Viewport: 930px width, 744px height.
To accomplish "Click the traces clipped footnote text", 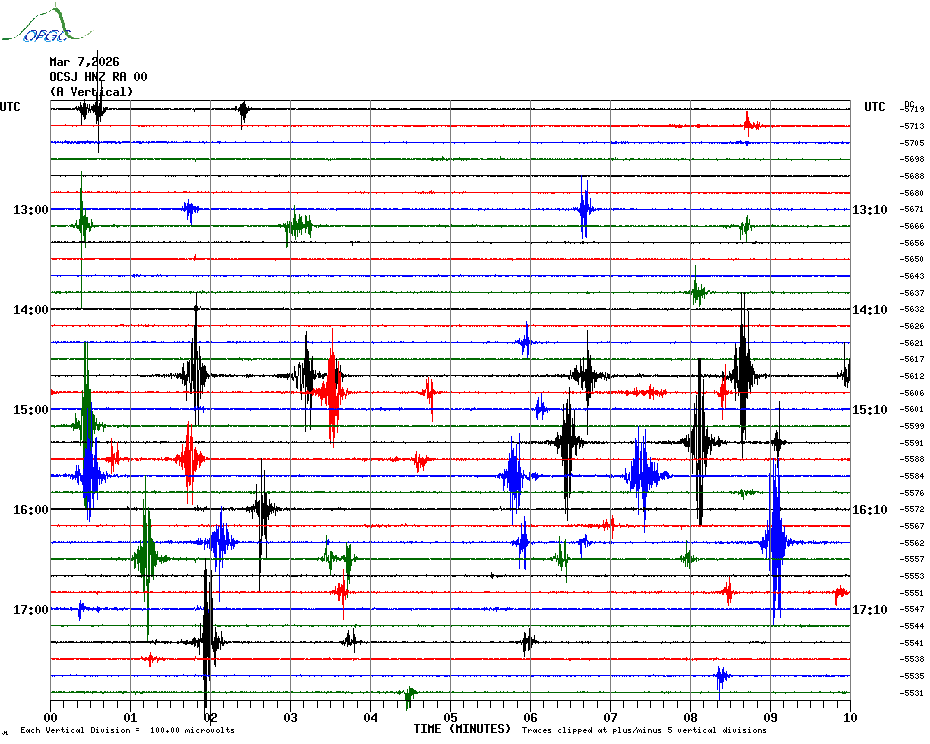I will click(x=644, y=730).
